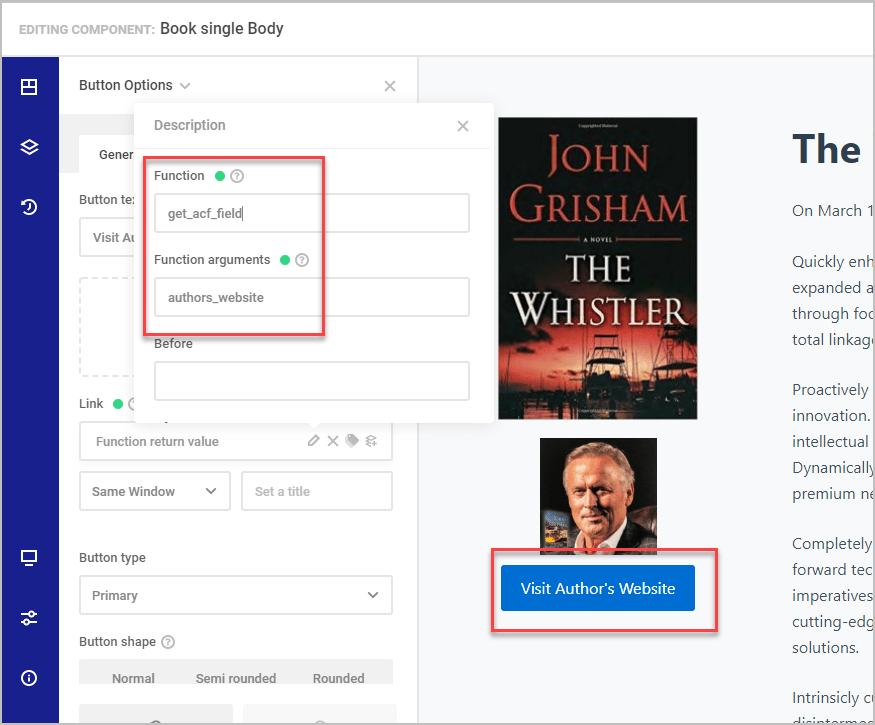Image resolution: width=875 pixels, height=725 pixels.
Task: Open the Button type dropdown showing Primary
Action: [235, 595]
